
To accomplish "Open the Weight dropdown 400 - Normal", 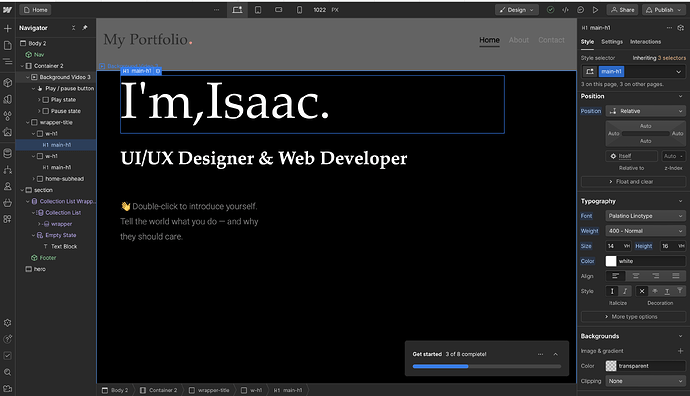I will click(x=646, y=231).
